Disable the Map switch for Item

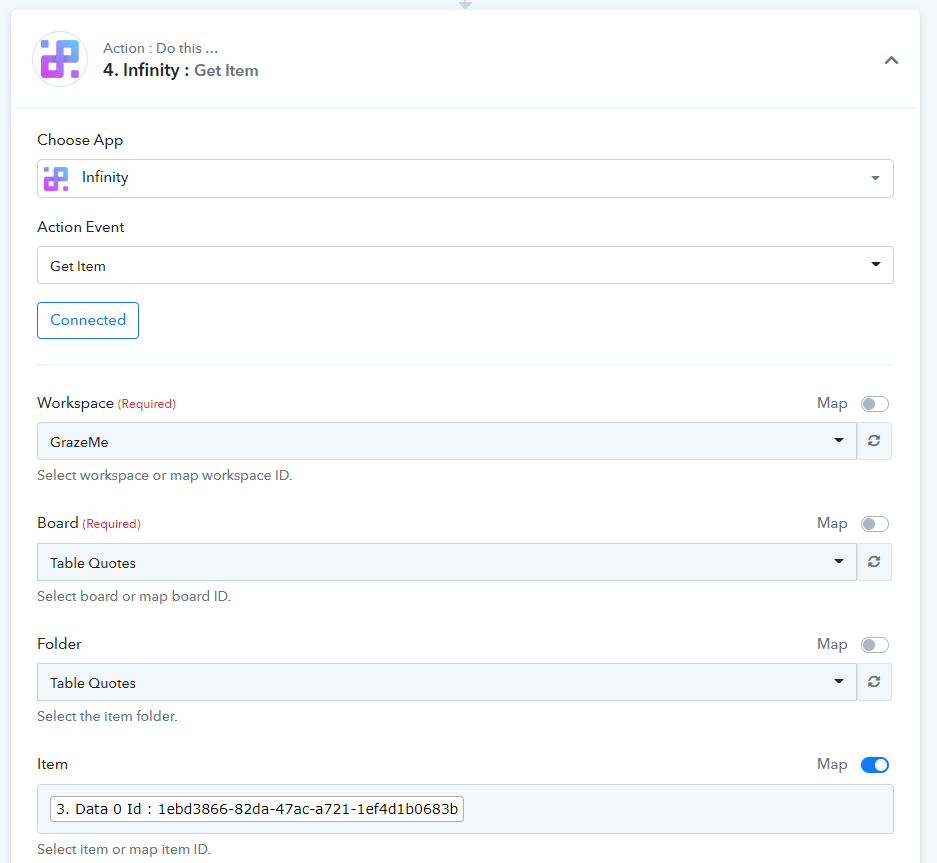point(874,765)
